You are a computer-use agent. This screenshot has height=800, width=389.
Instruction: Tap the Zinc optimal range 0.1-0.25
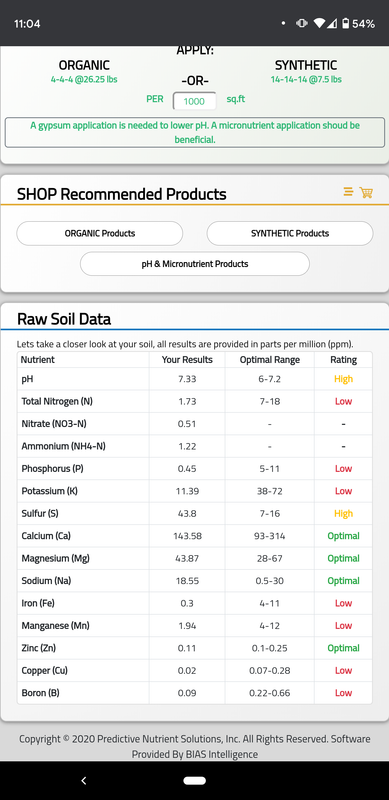(x=270, y=648)
